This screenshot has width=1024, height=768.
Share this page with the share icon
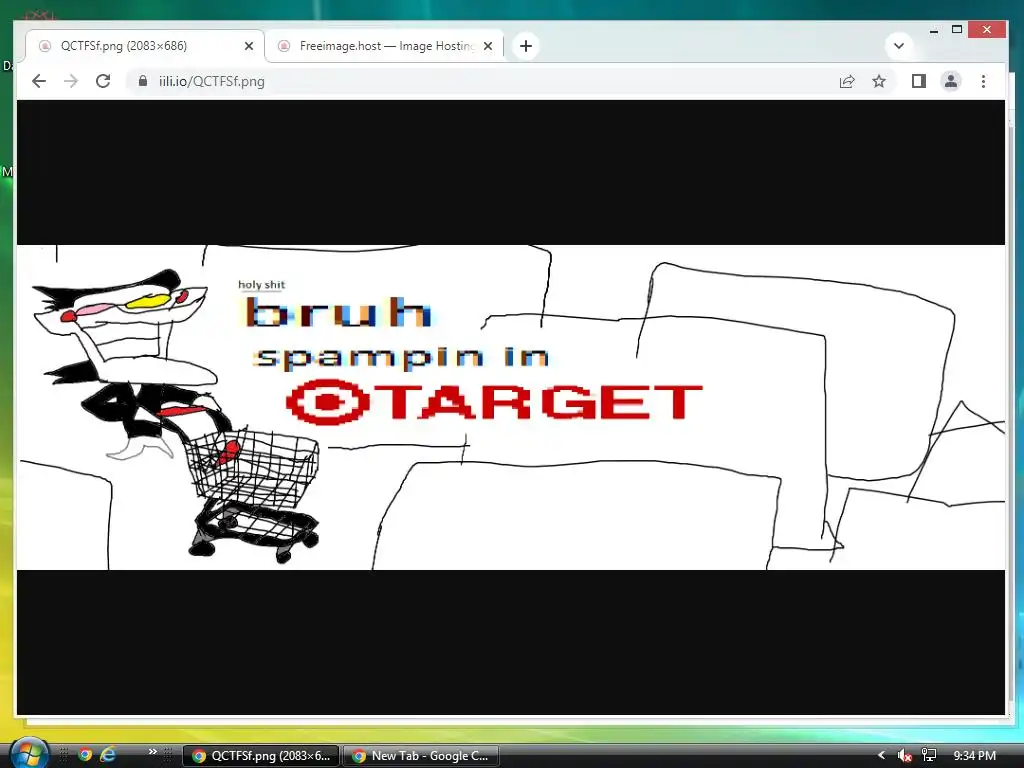[847, 81]
